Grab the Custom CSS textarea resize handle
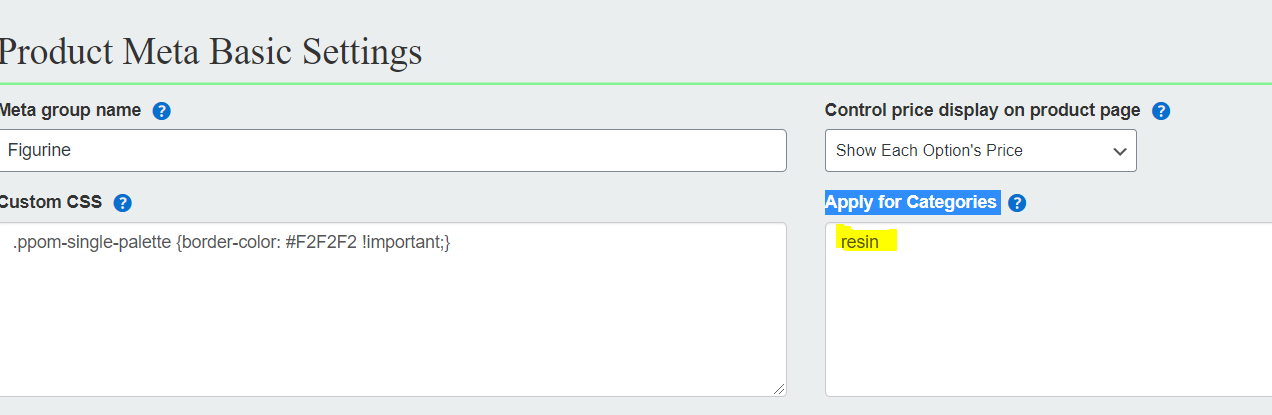Image resolution: width=1272 pixels, height=415 pixels. (x=779, y=388)
